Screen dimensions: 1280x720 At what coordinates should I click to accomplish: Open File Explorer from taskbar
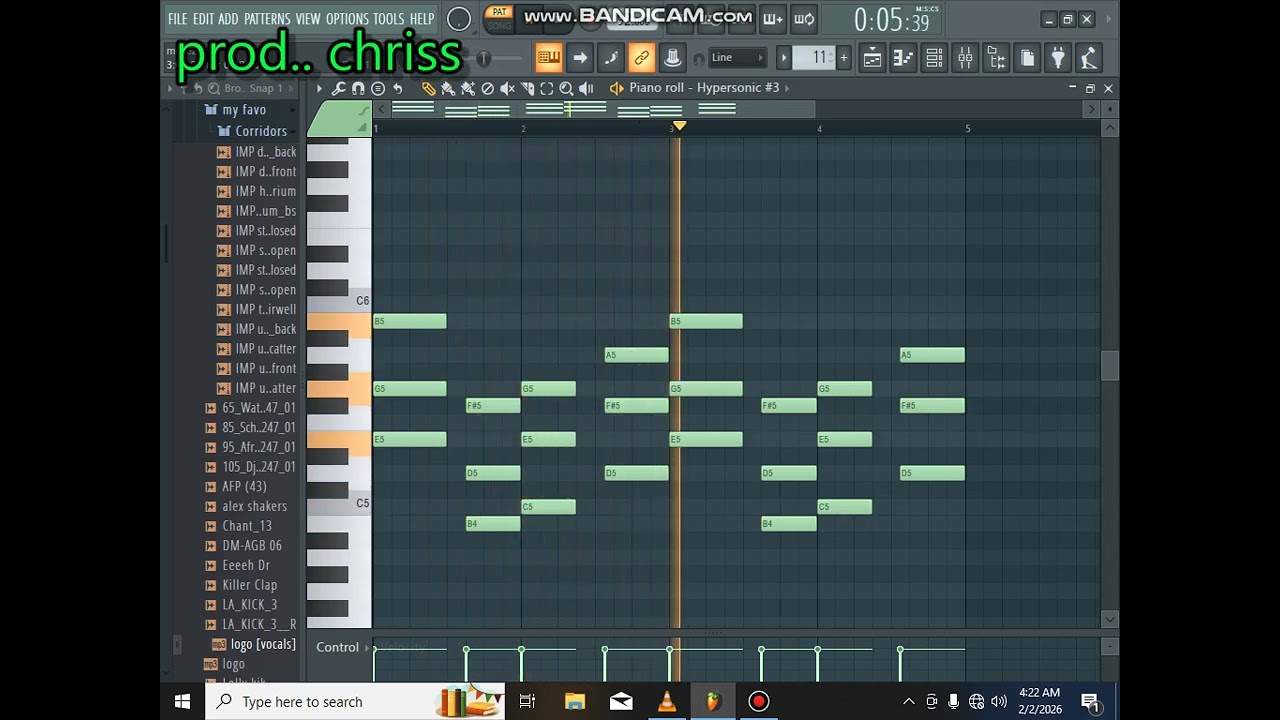[x=575, y=701]
